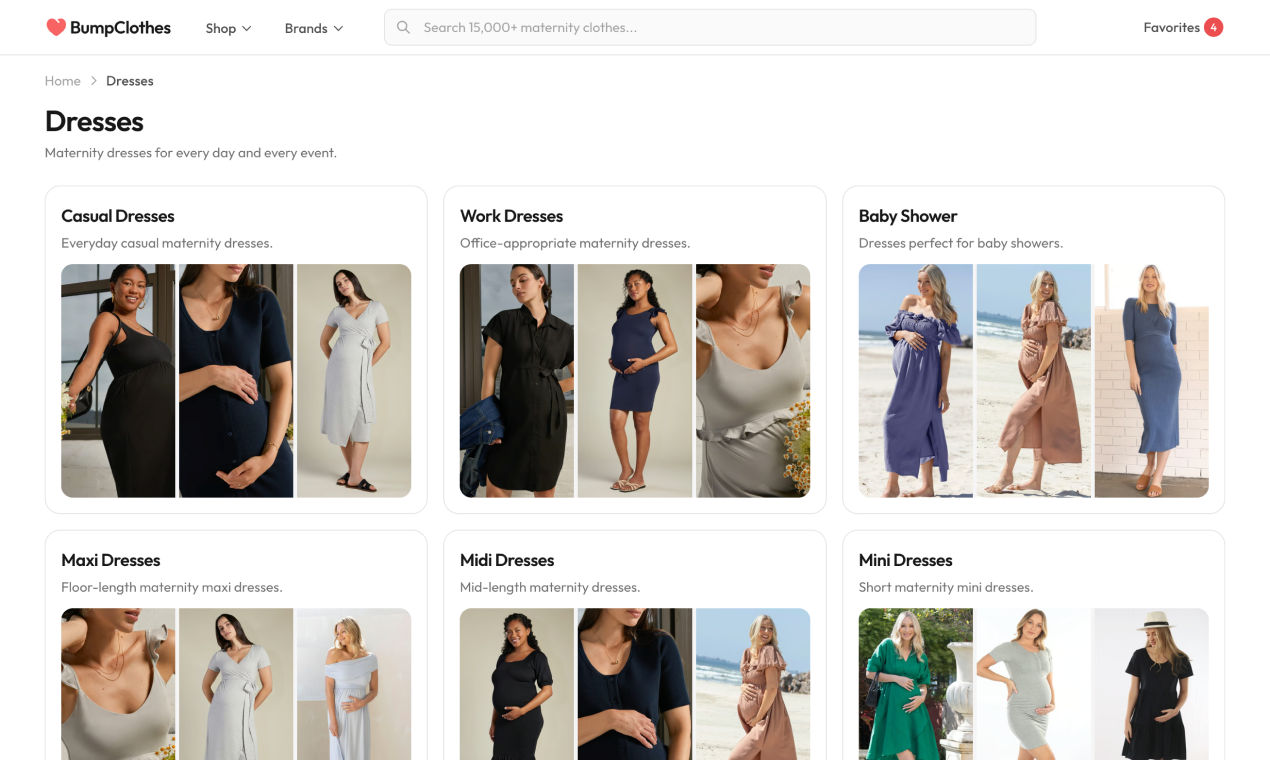Navigate to Home via the breadcrumb
This screenshot has height=760, width=1270.
click(62, 80)
